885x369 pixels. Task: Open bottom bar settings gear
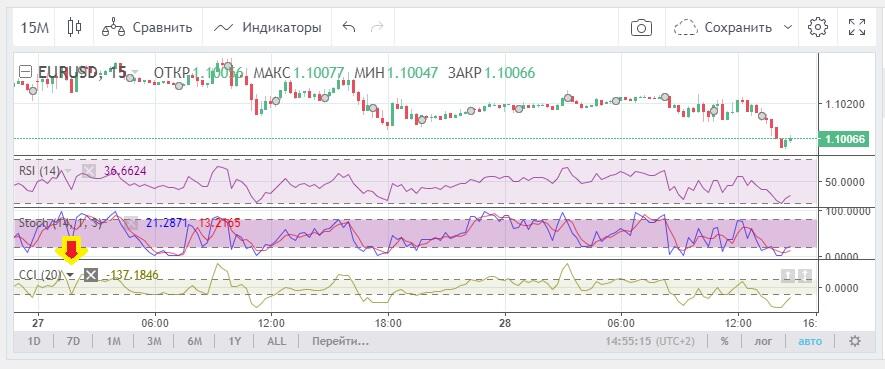click(855, 341)
